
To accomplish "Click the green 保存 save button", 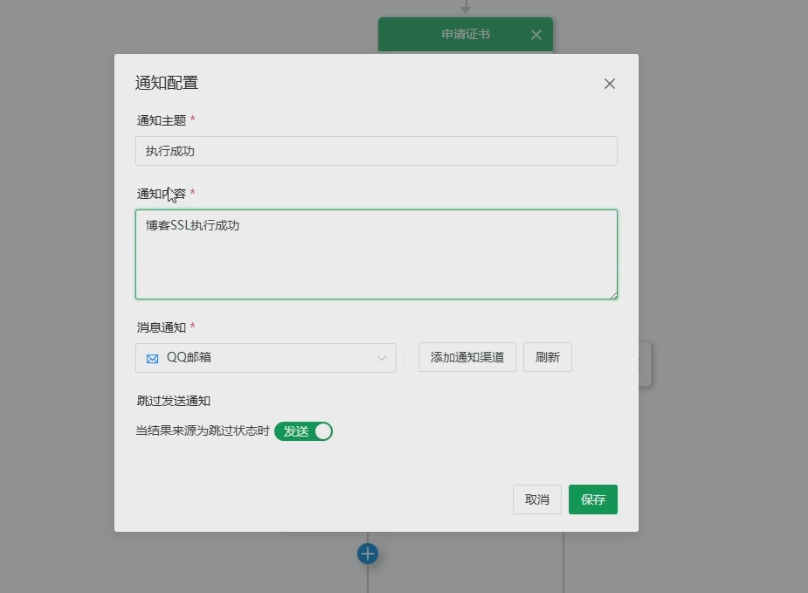I will [592, 499].
